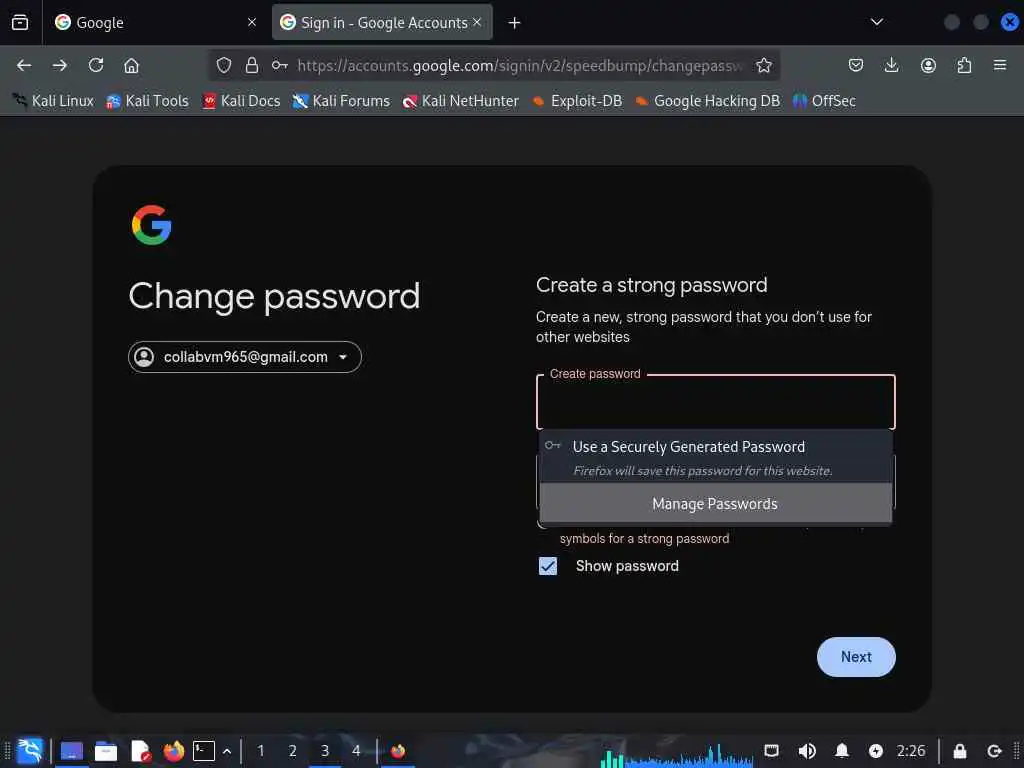This screenshot has width=1024, height=768.
Task: Click the address bar URL
Action: click(520, 65)
